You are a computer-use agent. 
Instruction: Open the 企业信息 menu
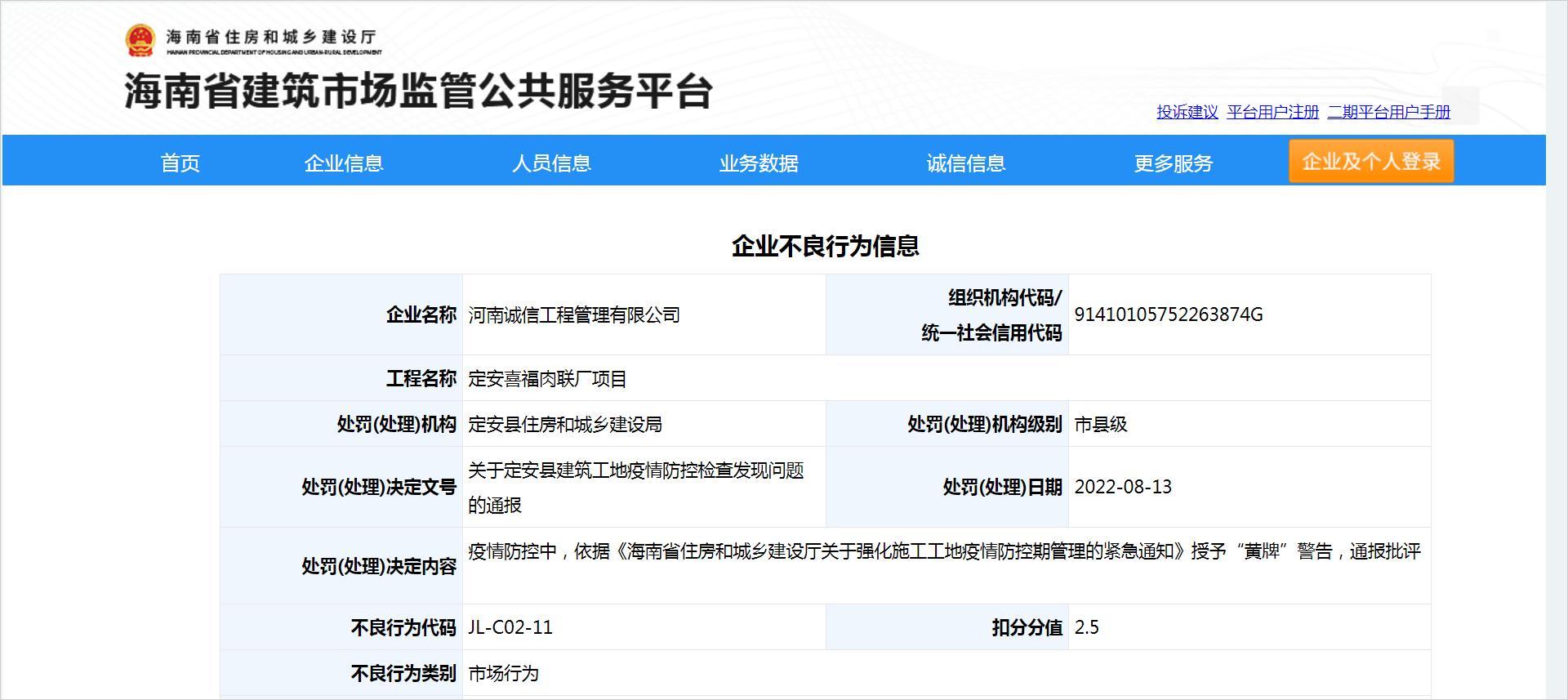pyautogui.click(x=344, y=163)
